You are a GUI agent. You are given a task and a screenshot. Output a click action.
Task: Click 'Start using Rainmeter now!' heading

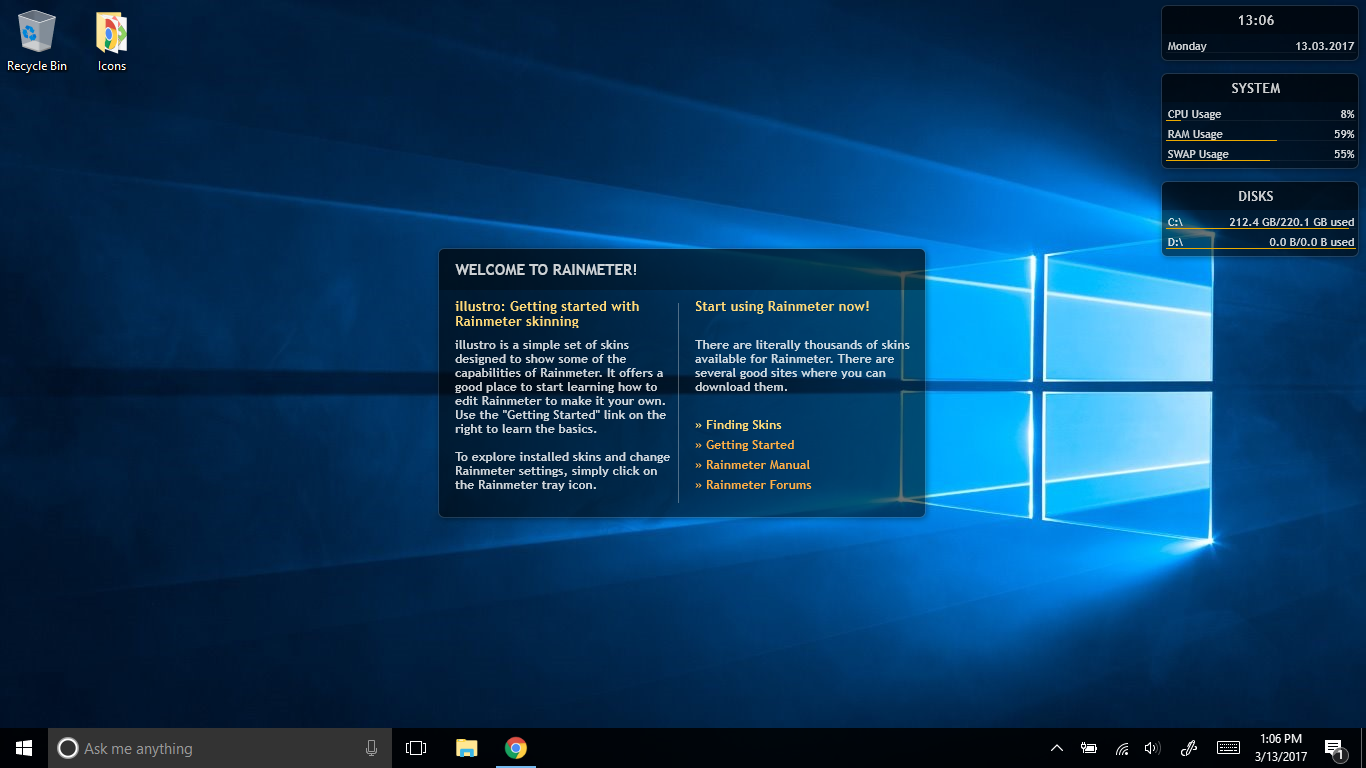coord(782,306)
